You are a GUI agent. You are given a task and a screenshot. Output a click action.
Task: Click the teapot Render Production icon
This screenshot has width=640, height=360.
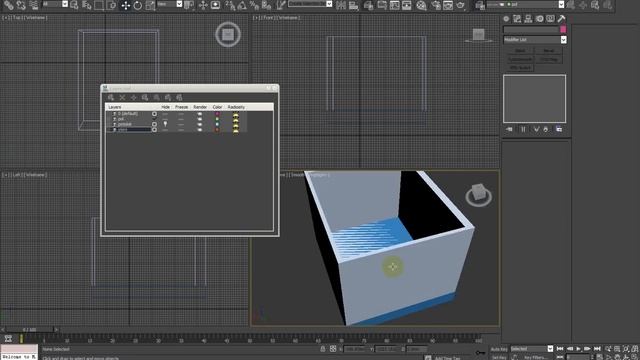(x=460, y=5)
